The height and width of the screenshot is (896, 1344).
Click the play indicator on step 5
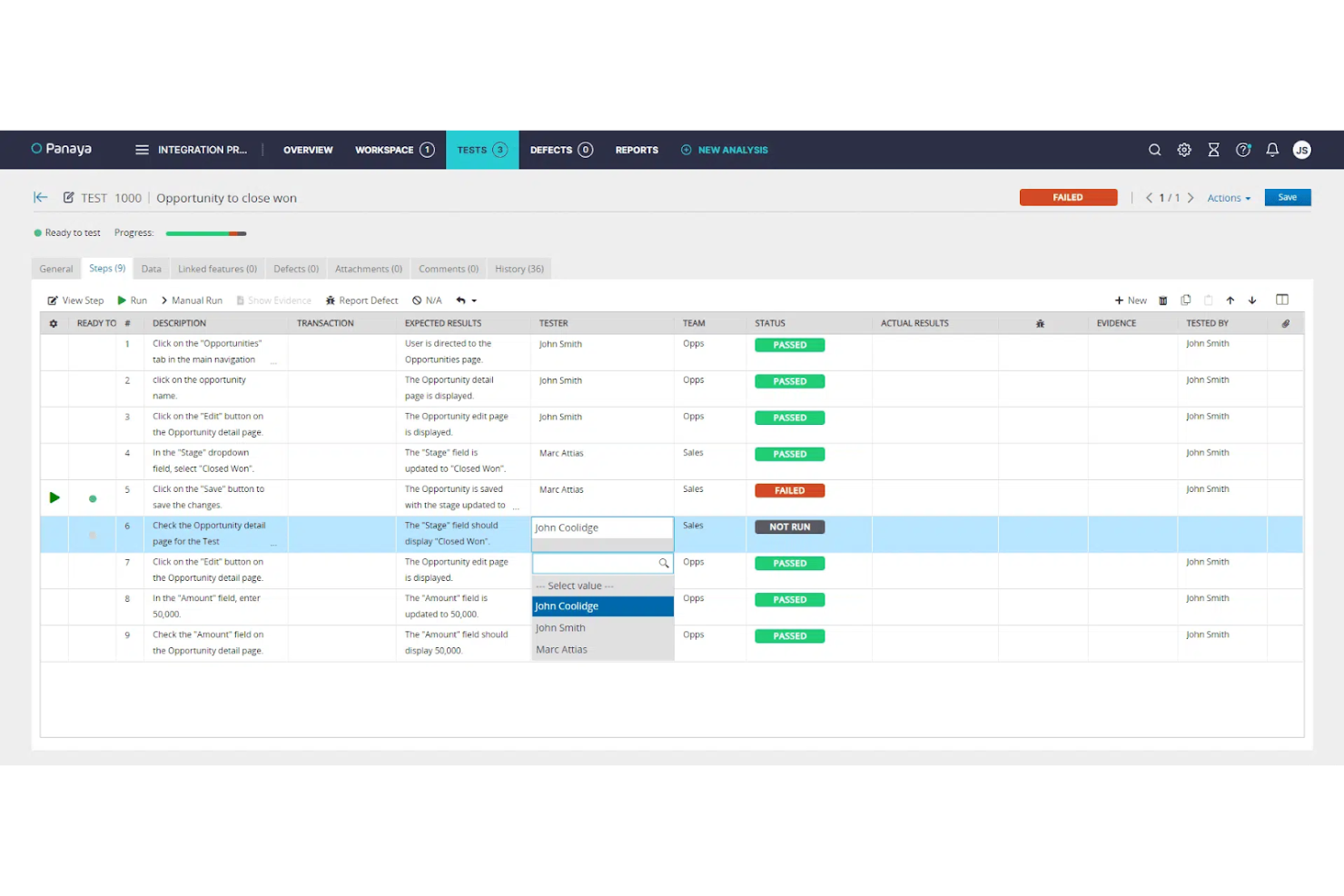54,497
